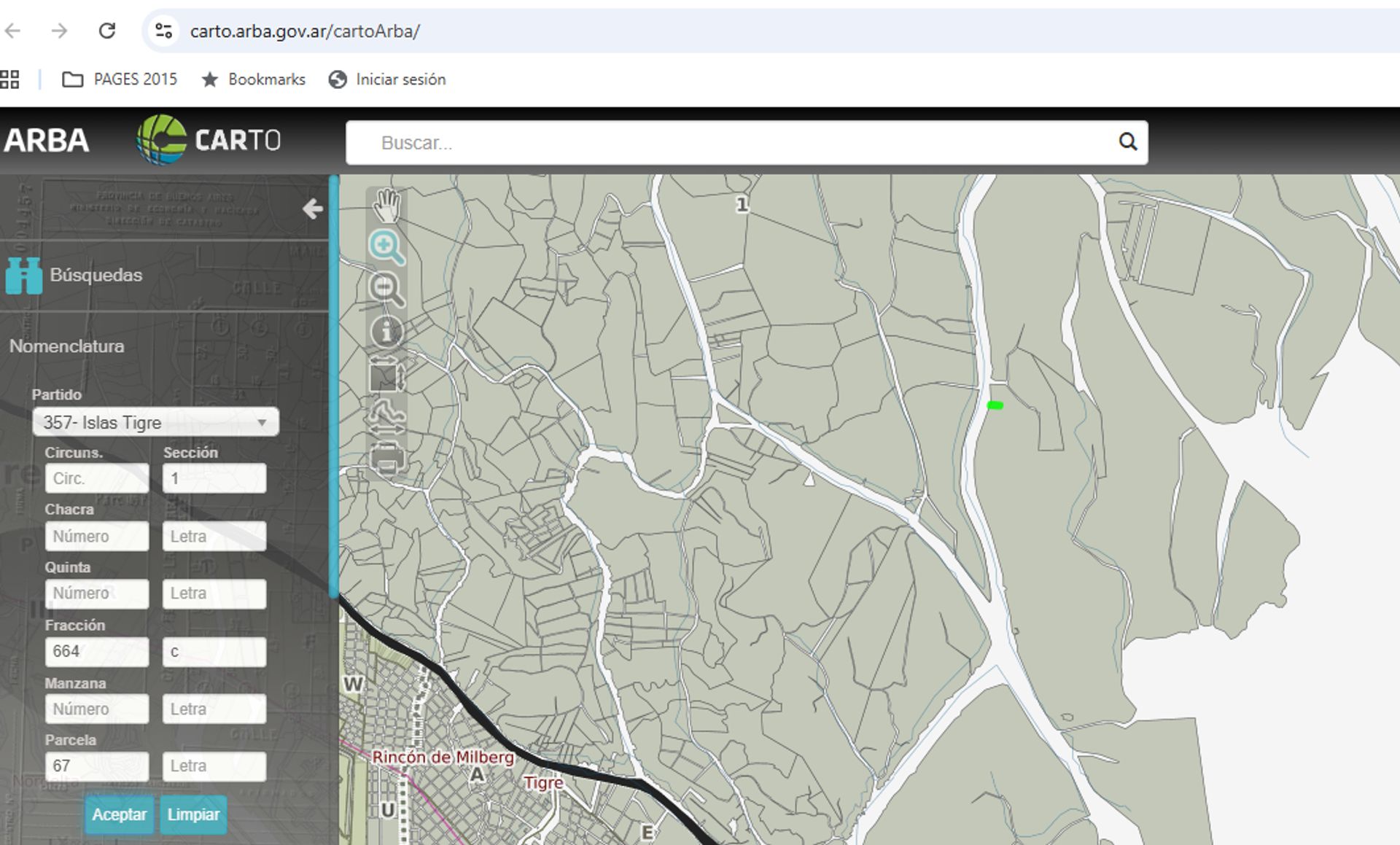Image resolution: width=1400 pixels, height=845 pixels.
Task: Select the pan hand tool
Action: click(x=386, y=206)
